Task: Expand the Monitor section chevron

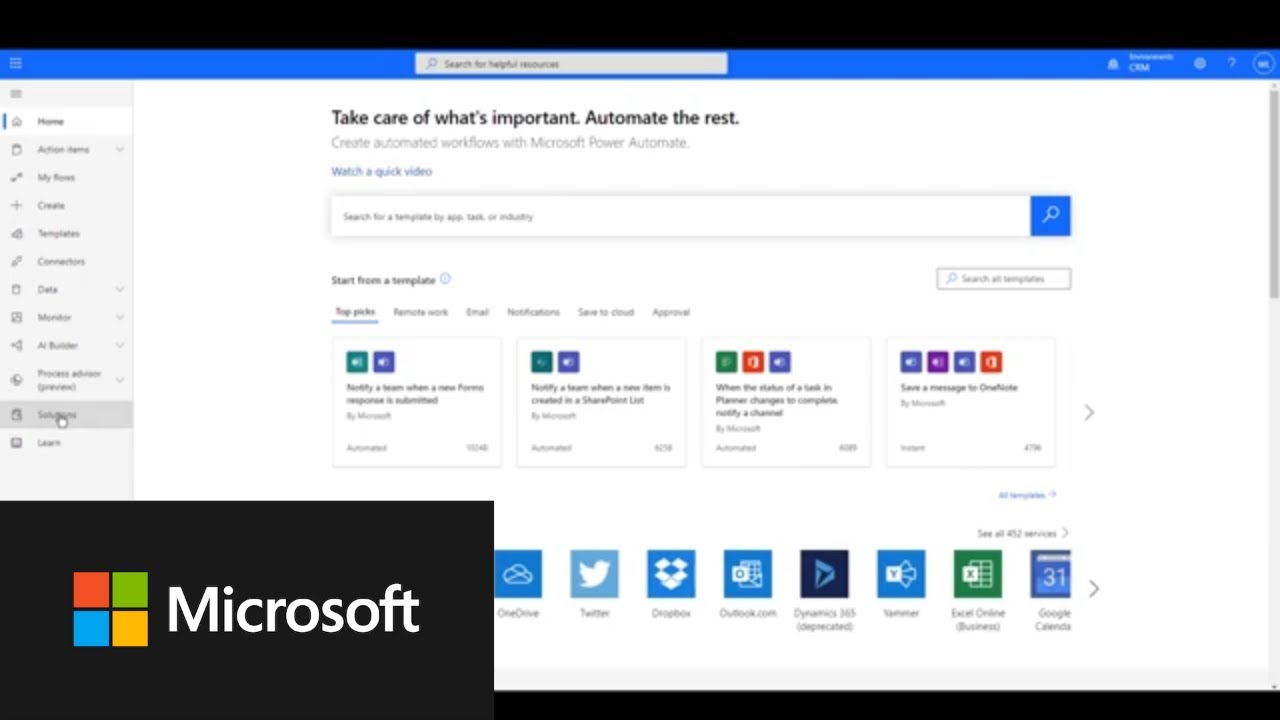Action: point(120,317)
